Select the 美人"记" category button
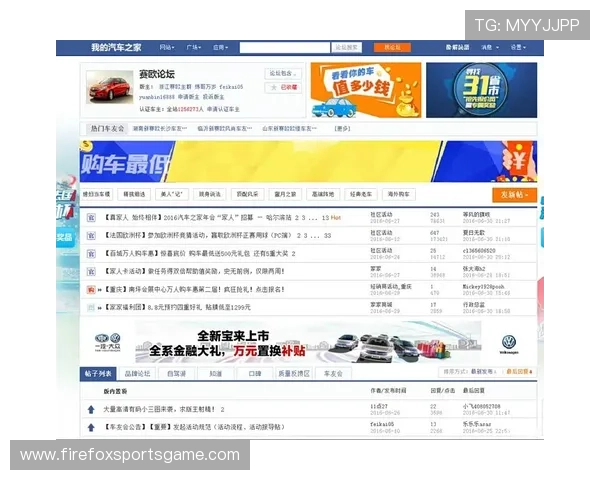The image size is (600, 480). click(x=172, y=194)
